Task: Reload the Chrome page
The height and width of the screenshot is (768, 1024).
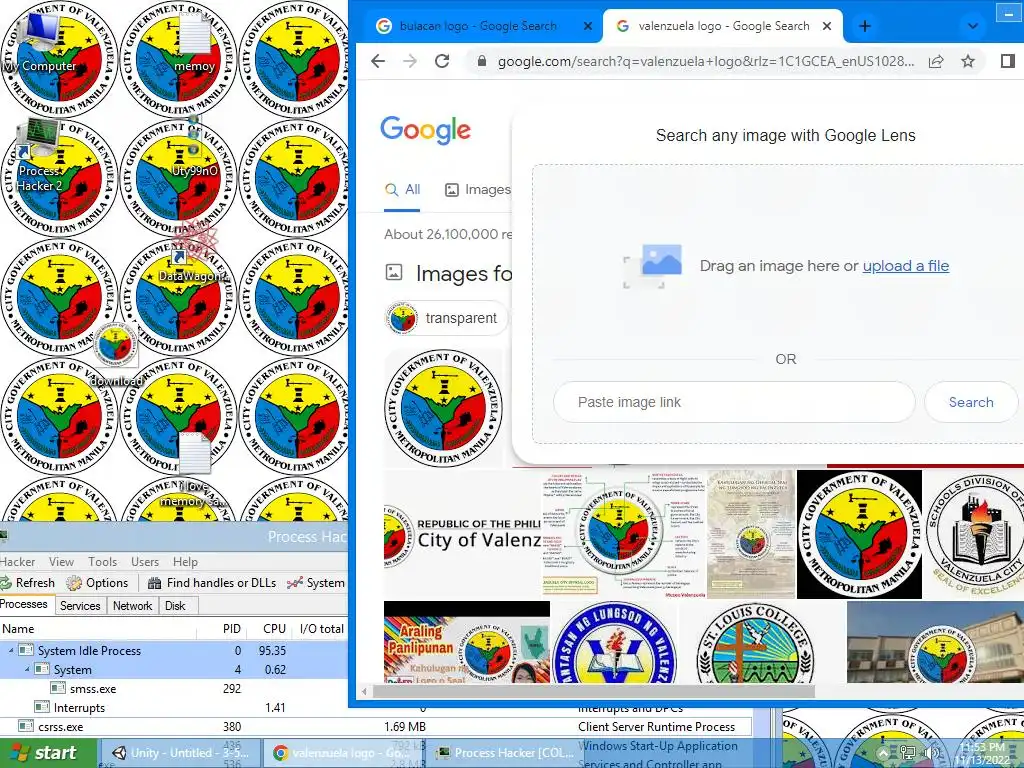Action: tap(442, 61)
